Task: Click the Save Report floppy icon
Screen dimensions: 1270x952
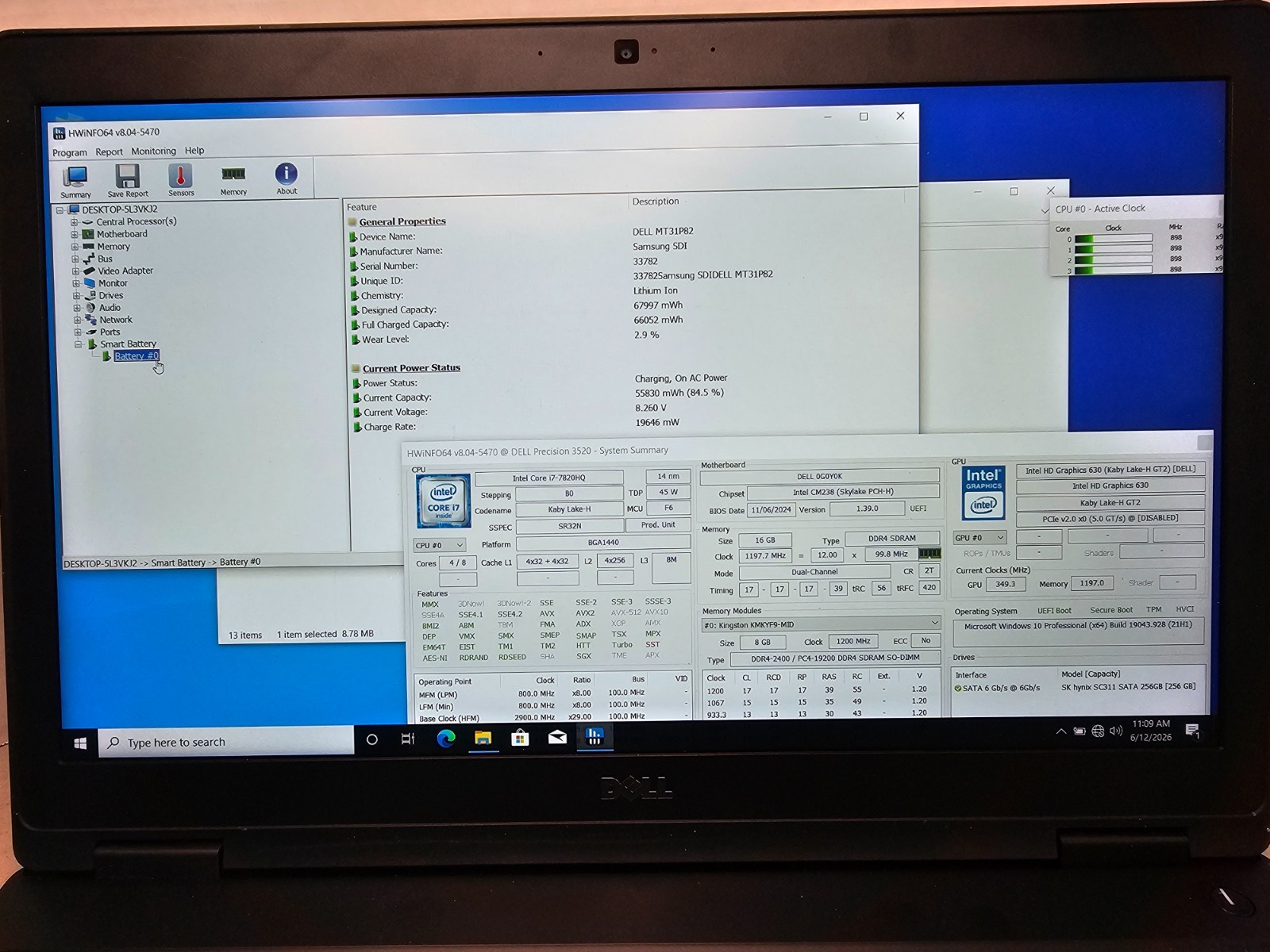Action: [127, 180]
